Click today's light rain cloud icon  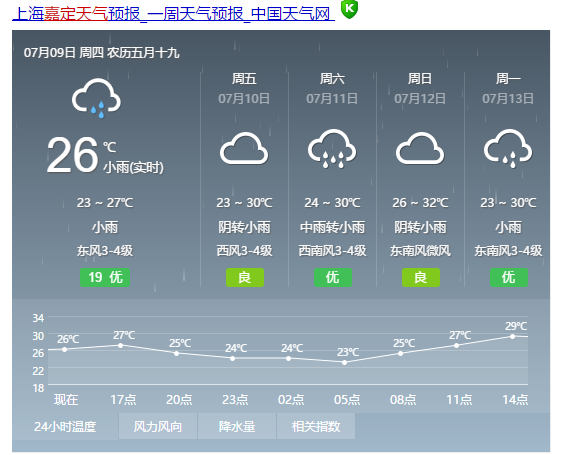click(x=96, y=98)
